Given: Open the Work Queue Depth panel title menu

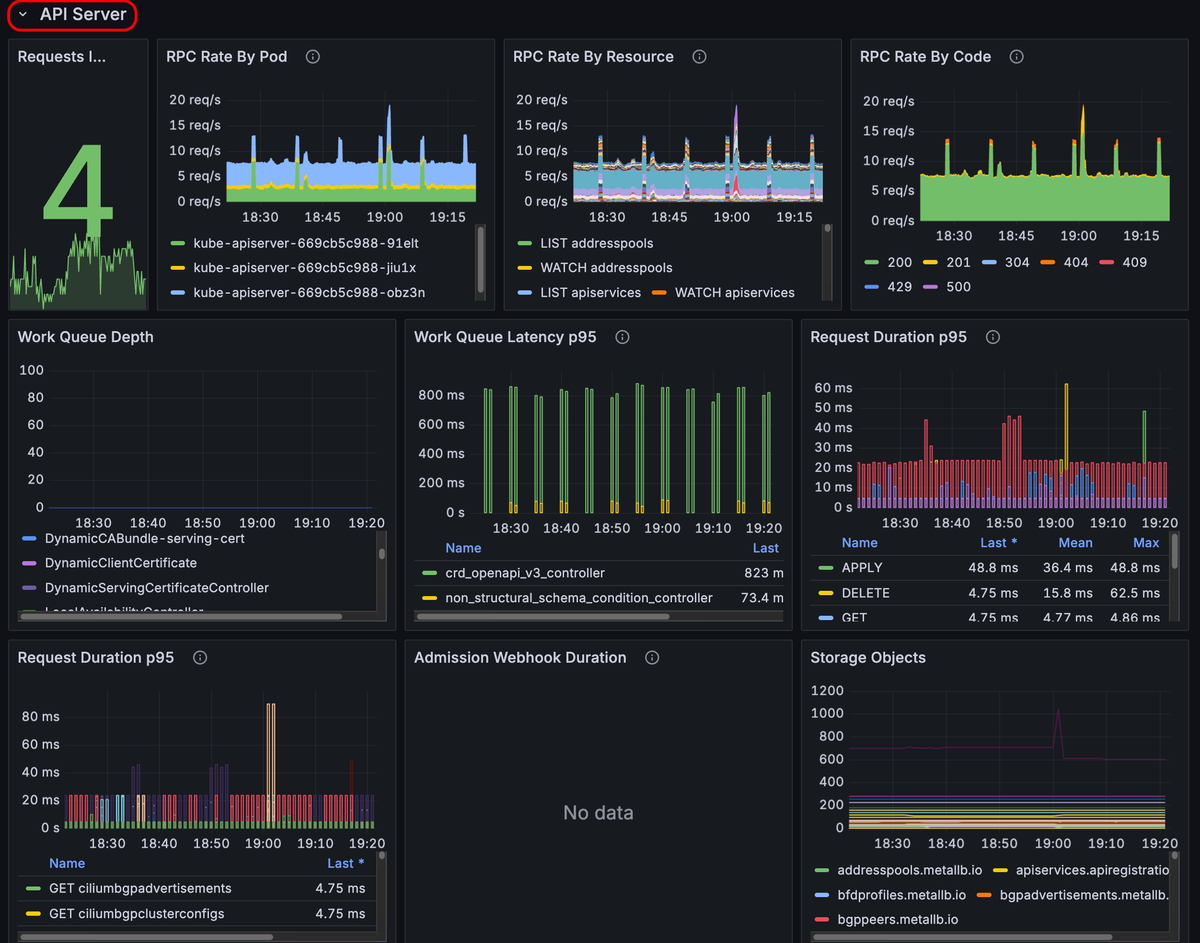Looking at the screenshot, I should coord(86,337).
